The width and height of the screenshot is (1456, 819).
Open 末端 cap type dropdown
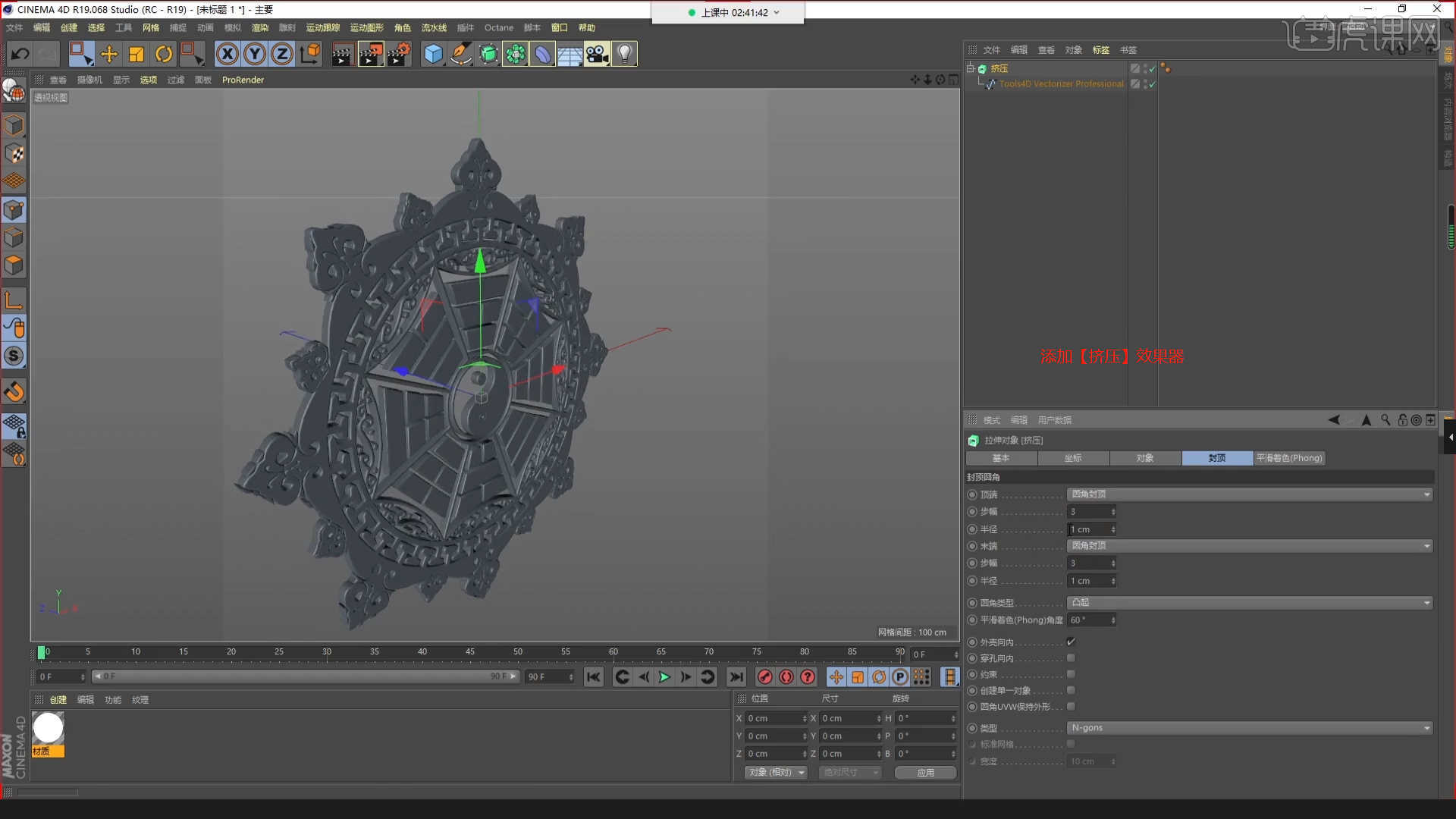pyautogui.click(x=1250, y=546)
